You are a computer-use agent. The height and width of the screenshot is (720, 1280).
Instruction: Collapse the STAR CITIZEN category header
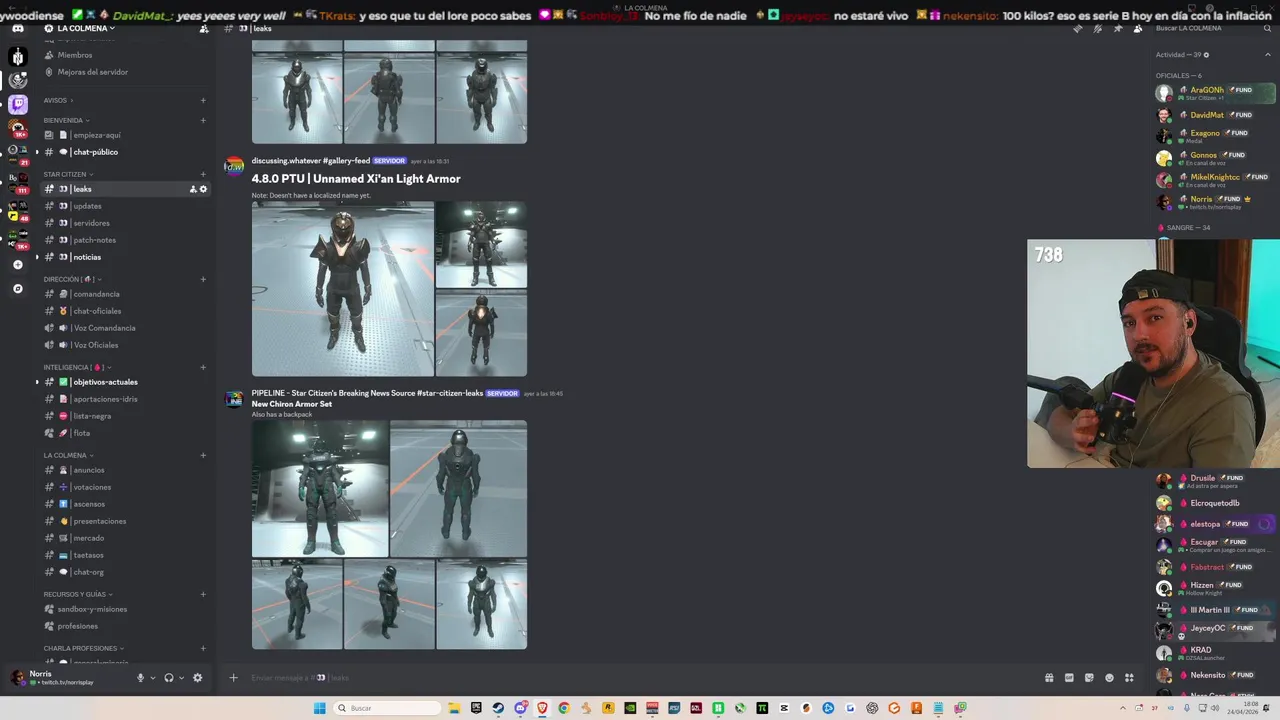(68, 174)
